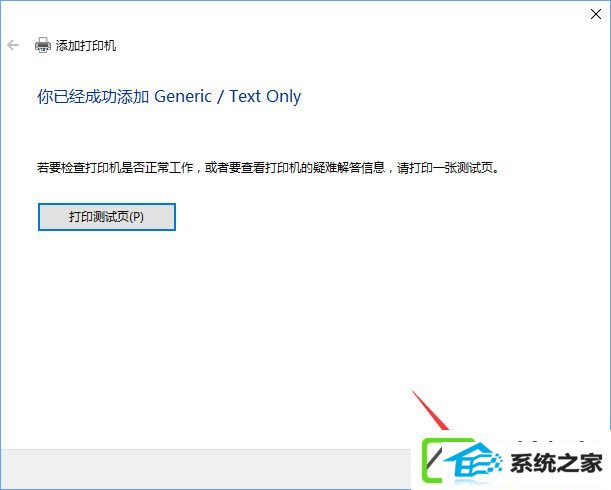Go back using the left arrow

13,45
